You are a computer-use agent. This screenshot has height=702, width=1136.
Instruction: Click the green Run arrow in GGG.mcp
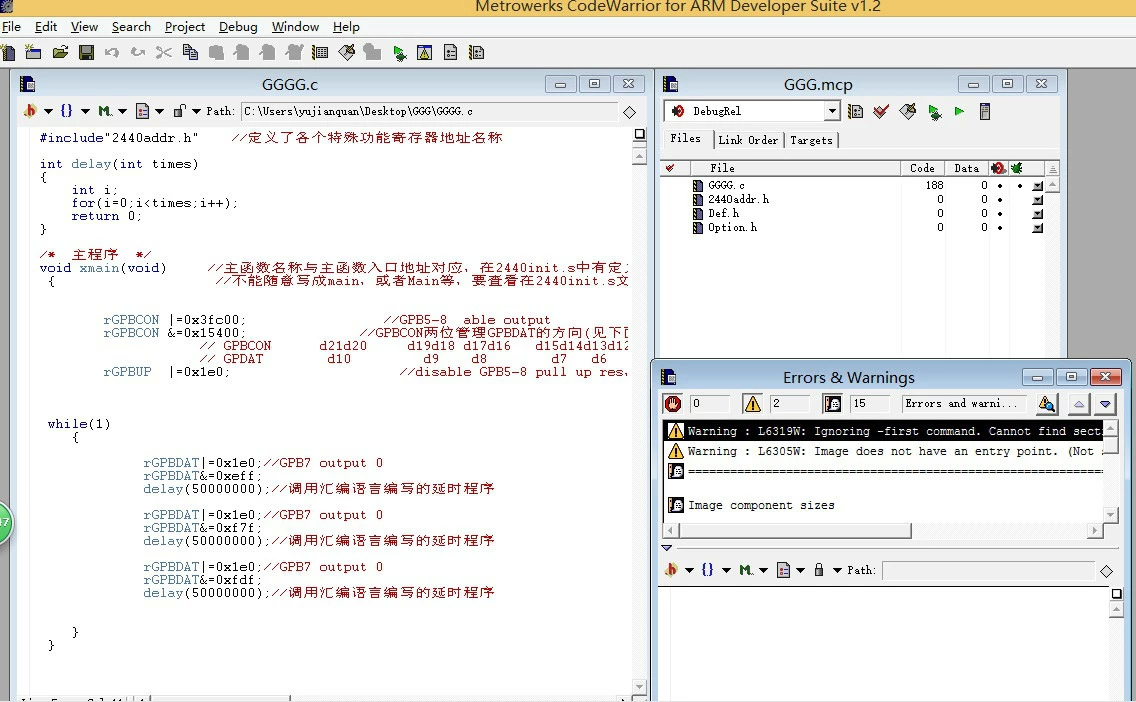[x=959, y=111]
